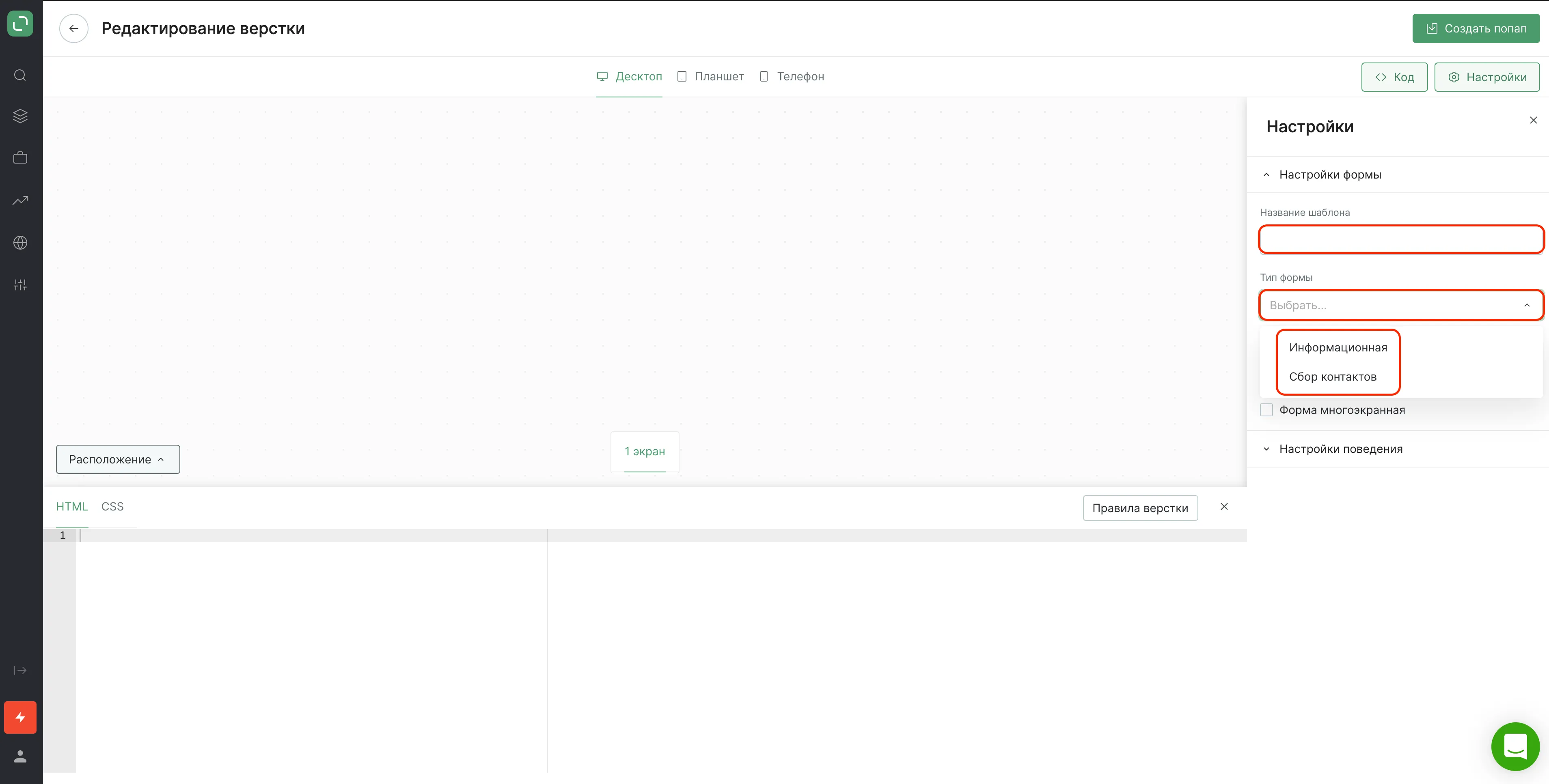The image size is (1549, 784).
Task: Switch to the Планшет view tab
Action: [x=710, y=76]
